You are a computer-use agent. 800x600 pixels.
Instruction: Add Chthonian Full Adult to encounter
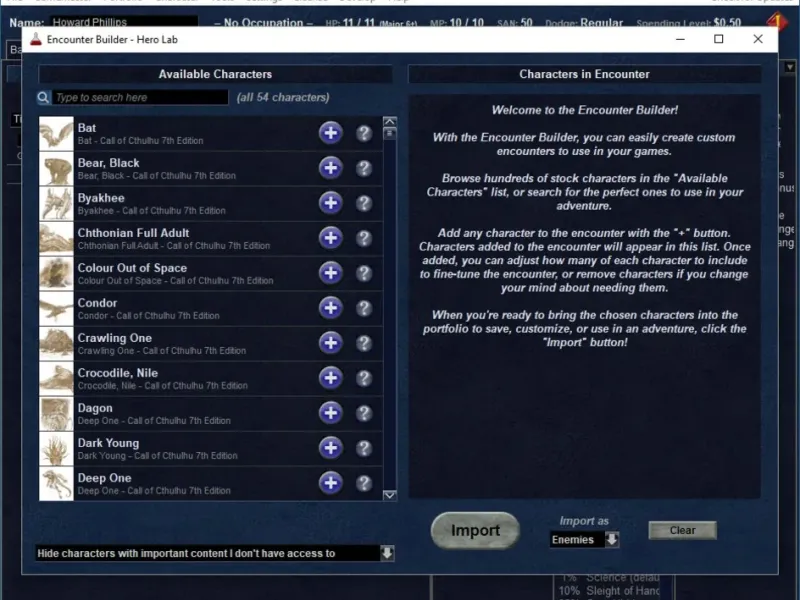pyautogui.click(x=331, y=238)
